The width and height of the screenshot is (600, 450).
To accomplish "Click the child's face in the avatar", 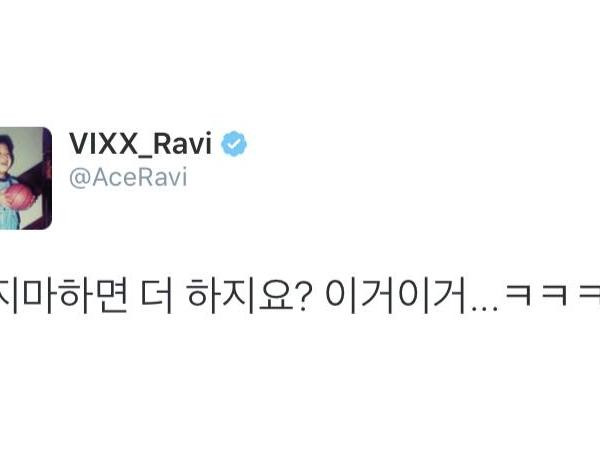I will 6,153.
